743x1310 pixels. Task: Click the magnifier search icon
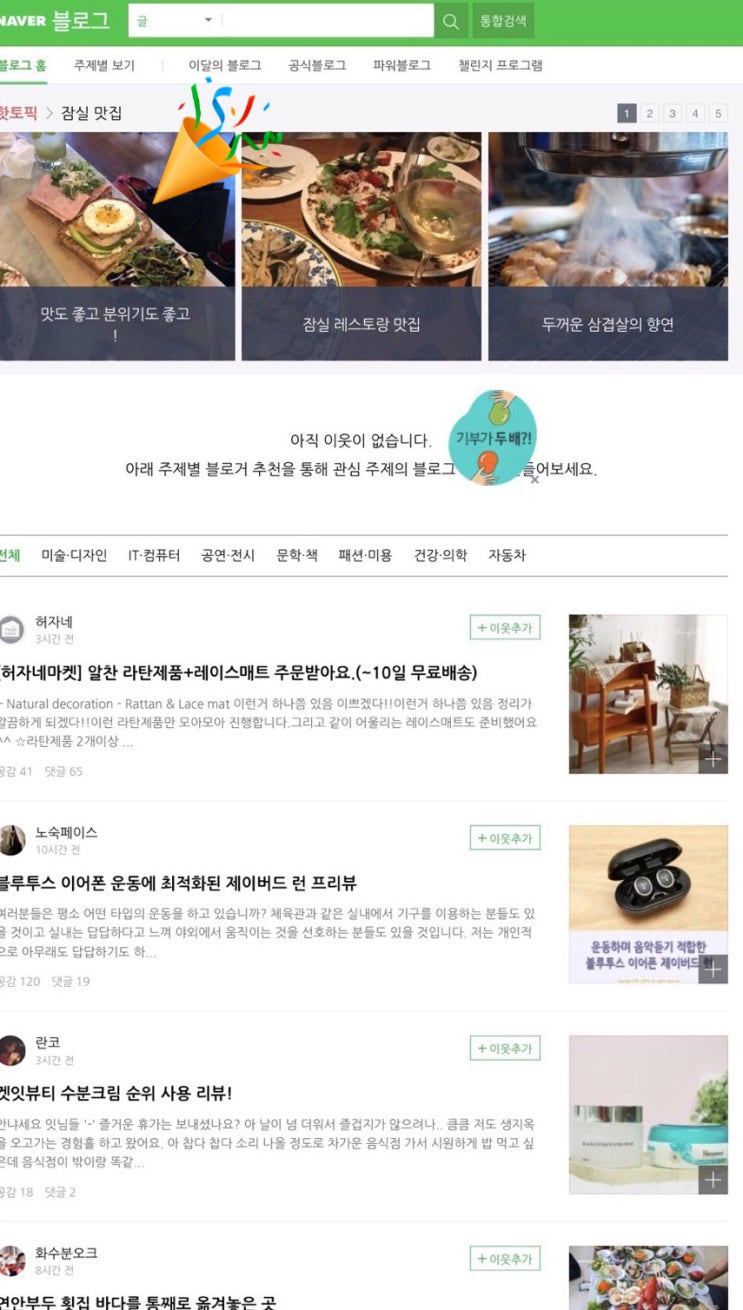tap(451, 21)
